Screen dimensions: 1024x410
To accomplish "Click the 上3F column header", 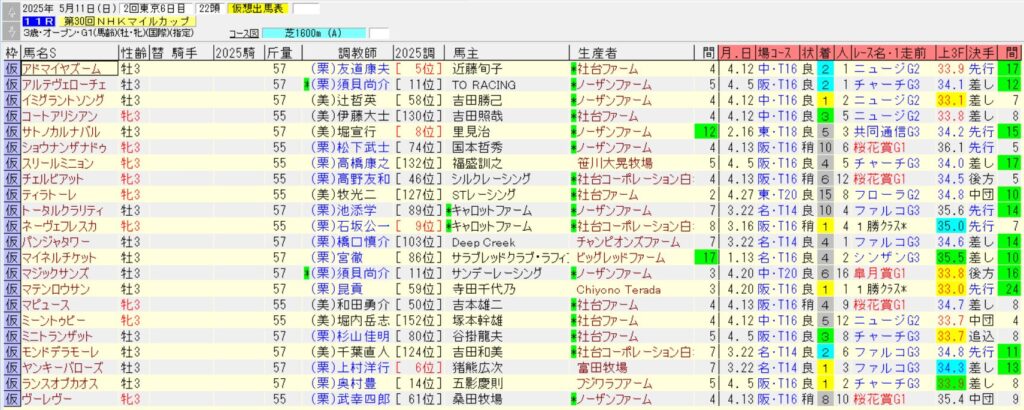I will pos(950,54).
